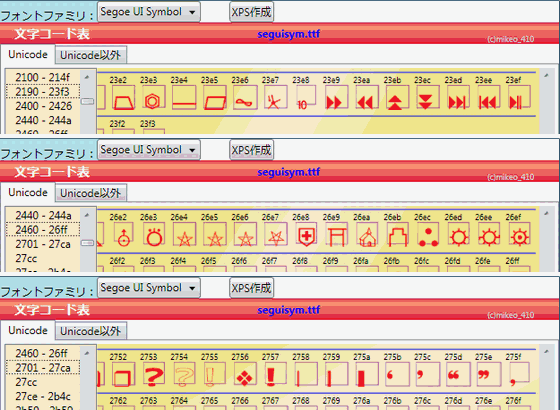Click the glyph grid scroll-up arrow right of 23ef
This screenshot has width=560, height=410.
[546, 75]
